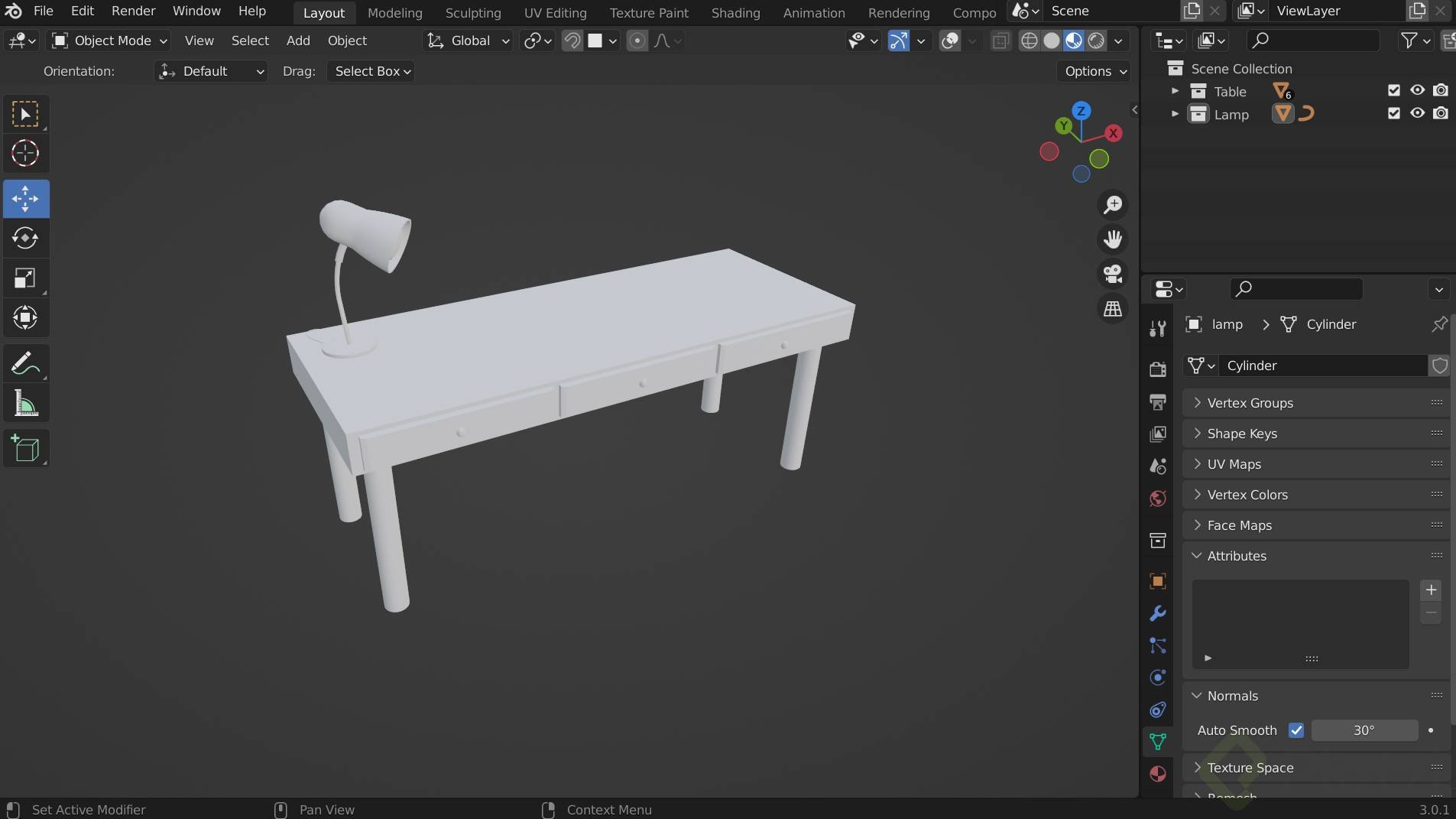Viewport: 1456px width, 819px height.
Task: Activate the Annotate tool
Action: click(x=25, y=362)
